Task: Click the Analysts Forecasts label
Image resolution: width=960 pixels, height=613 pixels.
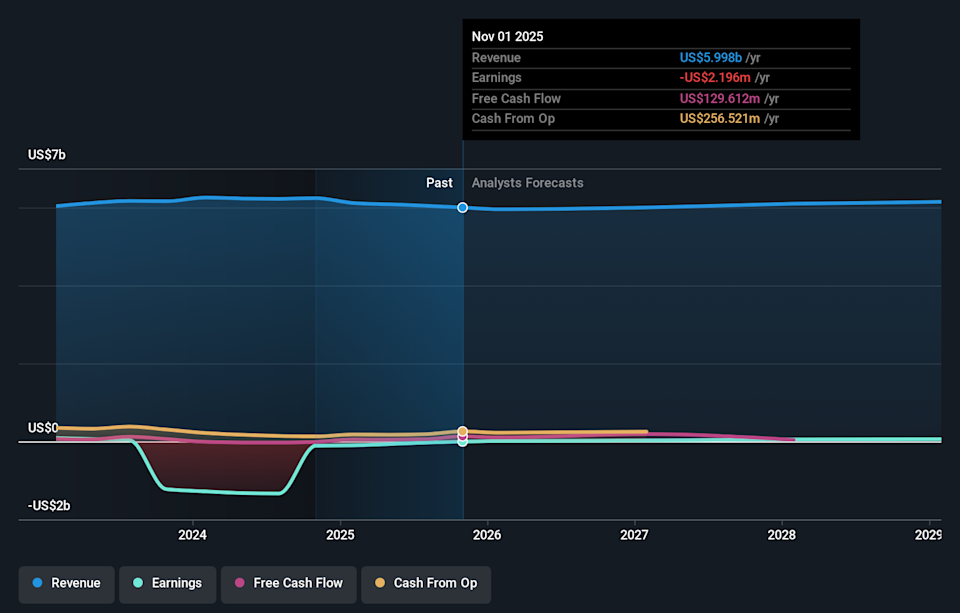Action: coord(528,183)
